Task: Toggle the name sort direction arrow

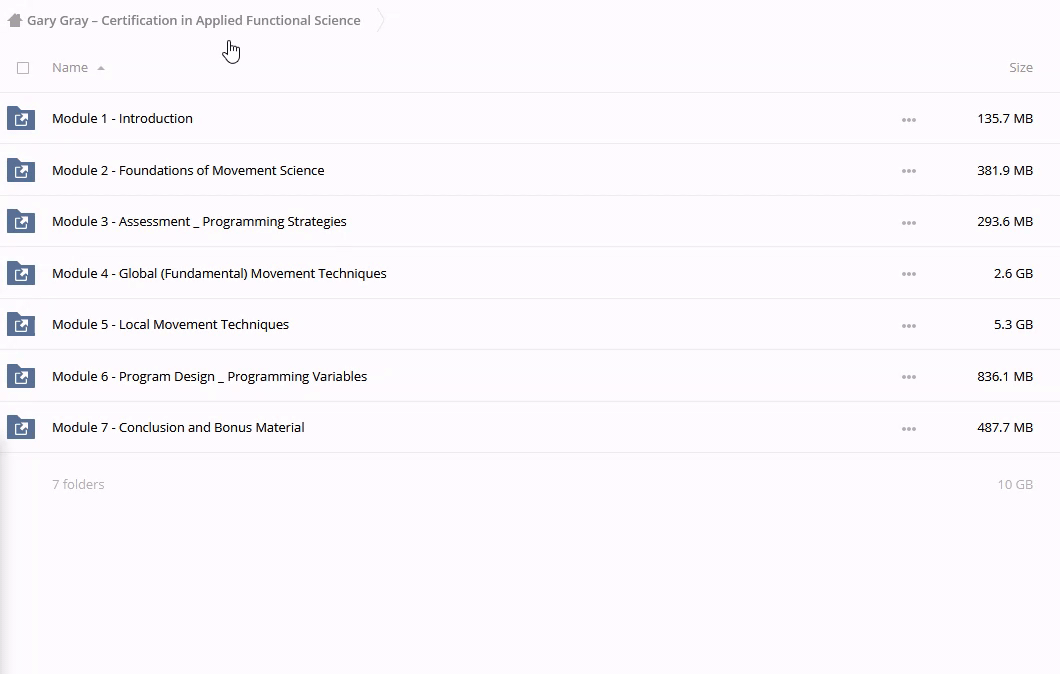Action: pos(101,68)
